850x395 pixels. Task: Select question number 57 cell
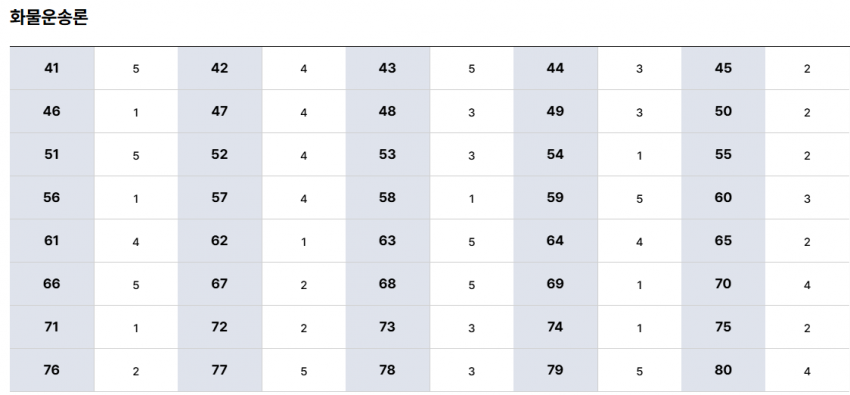point(220,198)
